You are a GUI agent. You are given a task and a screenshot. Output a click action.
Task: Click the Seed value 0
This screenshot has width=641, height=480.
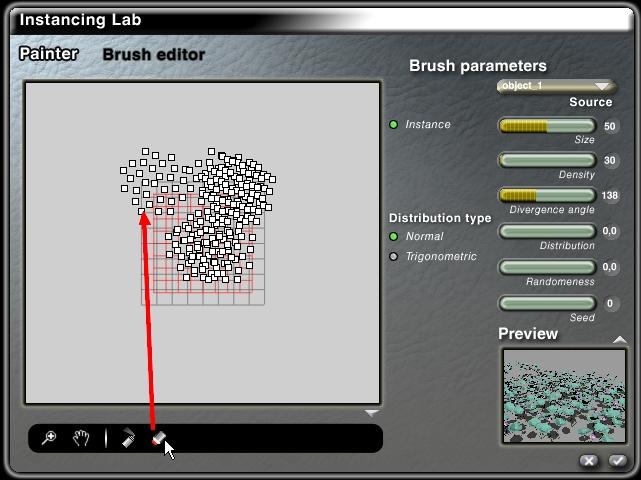point(610,303)
